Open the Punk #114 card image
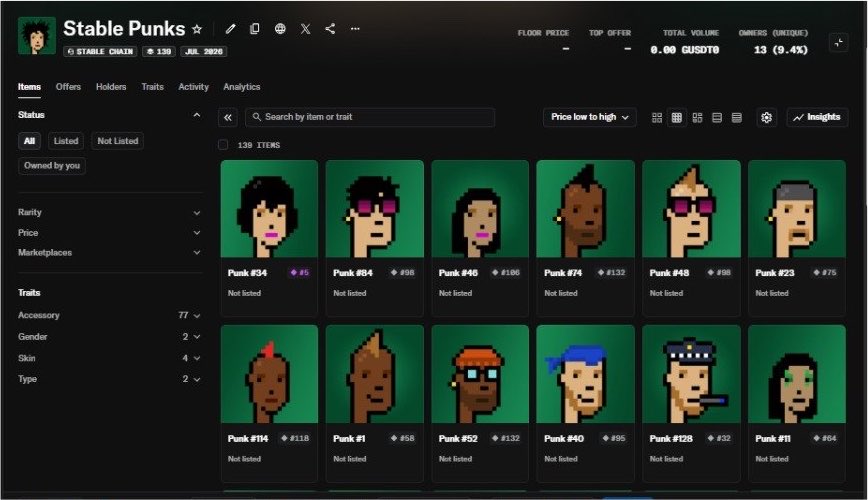This screenshot has height=500, width=868. 269,374
